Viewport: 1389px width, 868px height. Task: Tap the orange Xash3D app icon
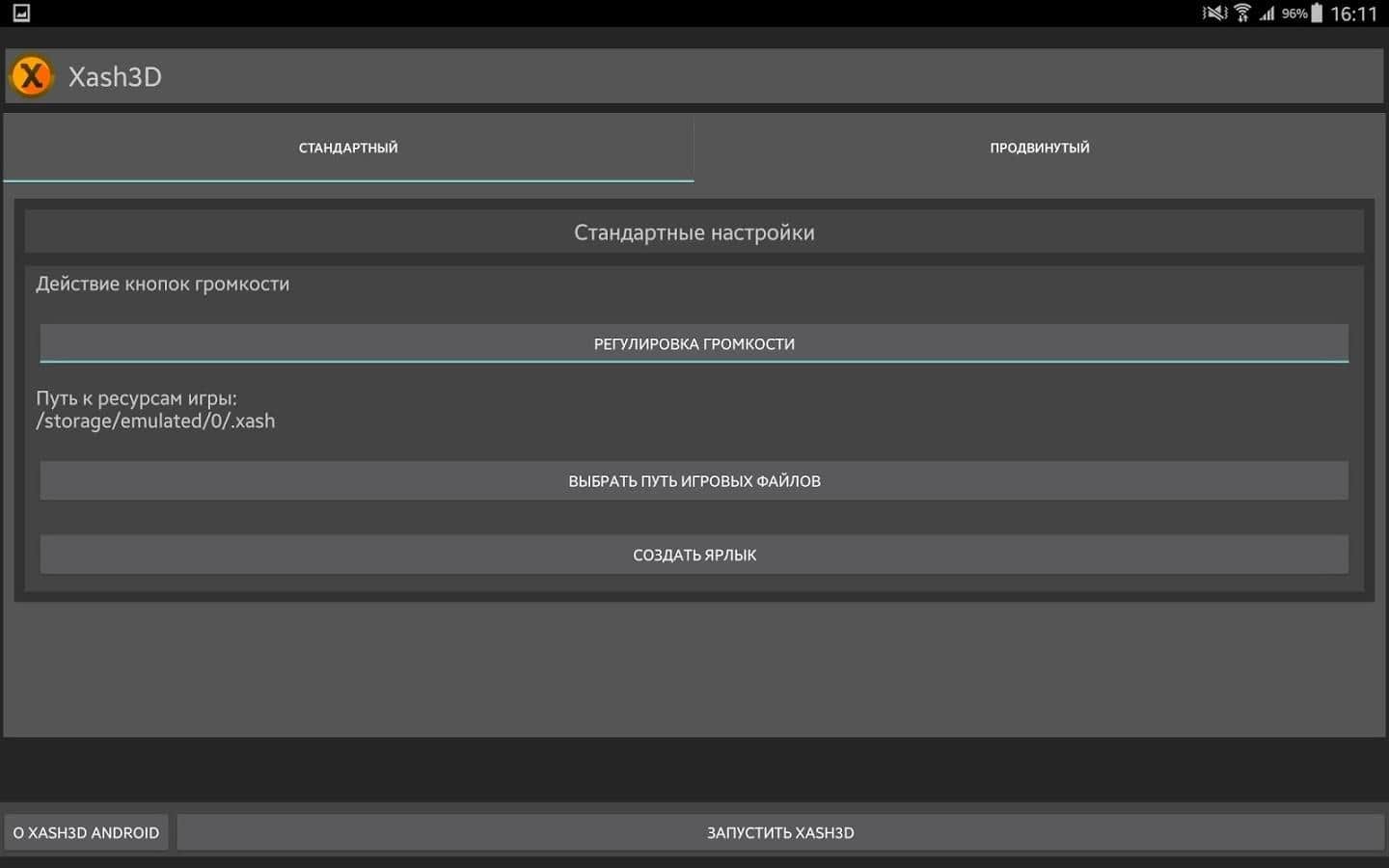[32, 76]
